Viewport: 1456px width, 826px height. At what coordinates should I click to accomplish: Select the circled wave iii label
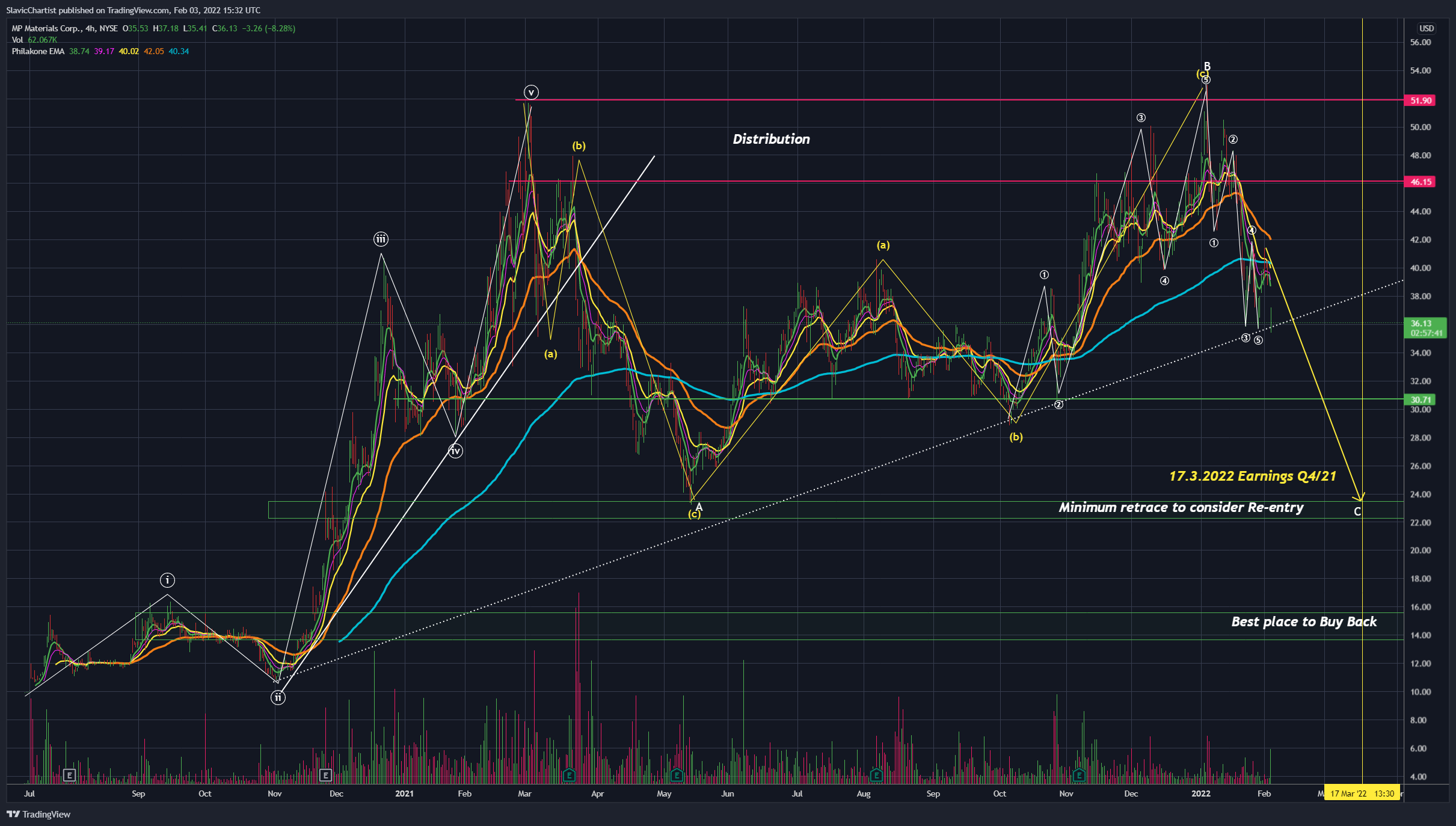[381, 239]
